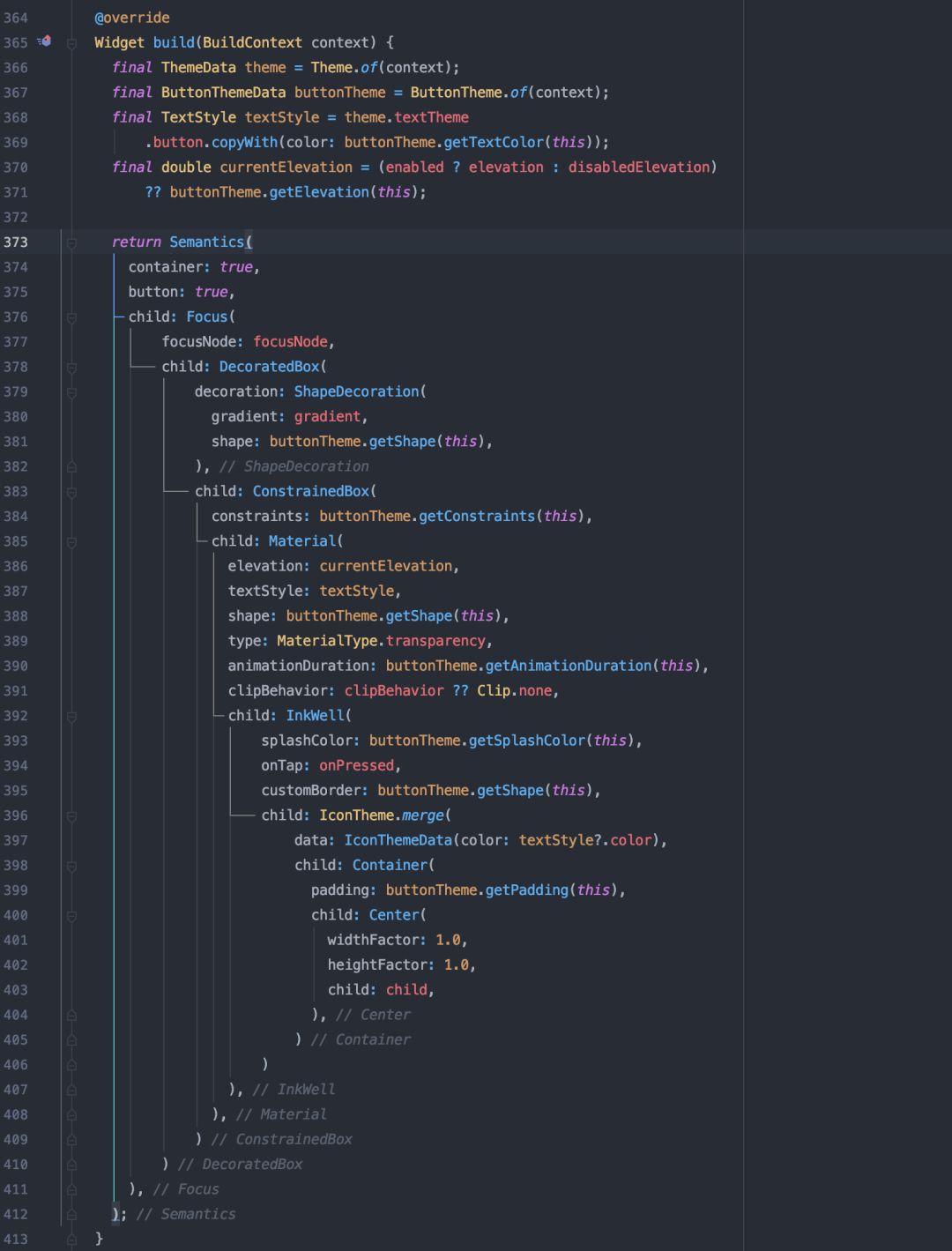952x1251 pixels.
Task: Click disabledElevation on line 370
Action: (x=638, y=168)
